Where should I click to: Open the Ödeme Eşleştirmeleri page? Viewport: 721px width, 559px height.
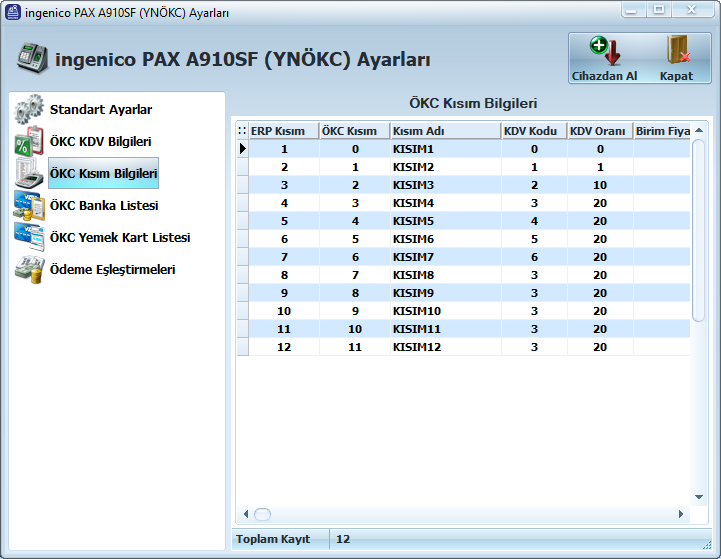[x=112, y=269]
